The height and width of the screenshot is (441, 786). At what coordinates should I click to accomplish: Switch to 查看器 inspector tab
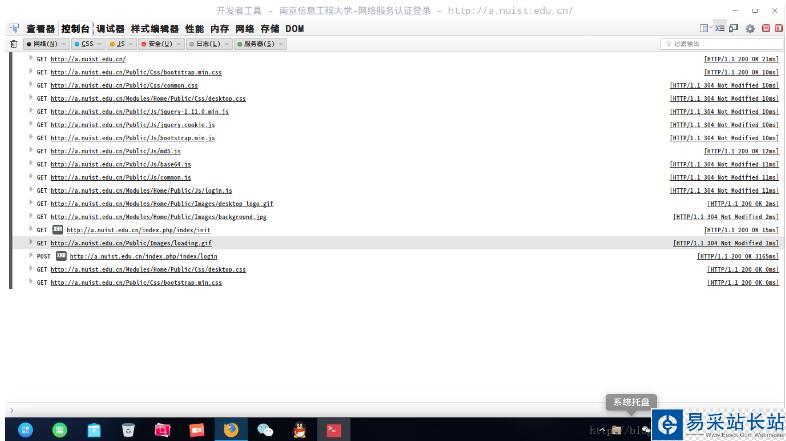(40, 29)
